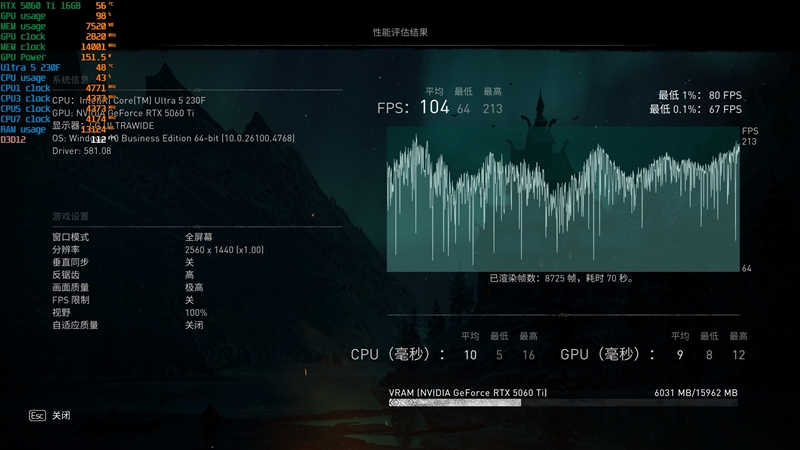Click the 'CPU (毫秒):' frame time label
This screenshot has width=800, height=450.
397,355
